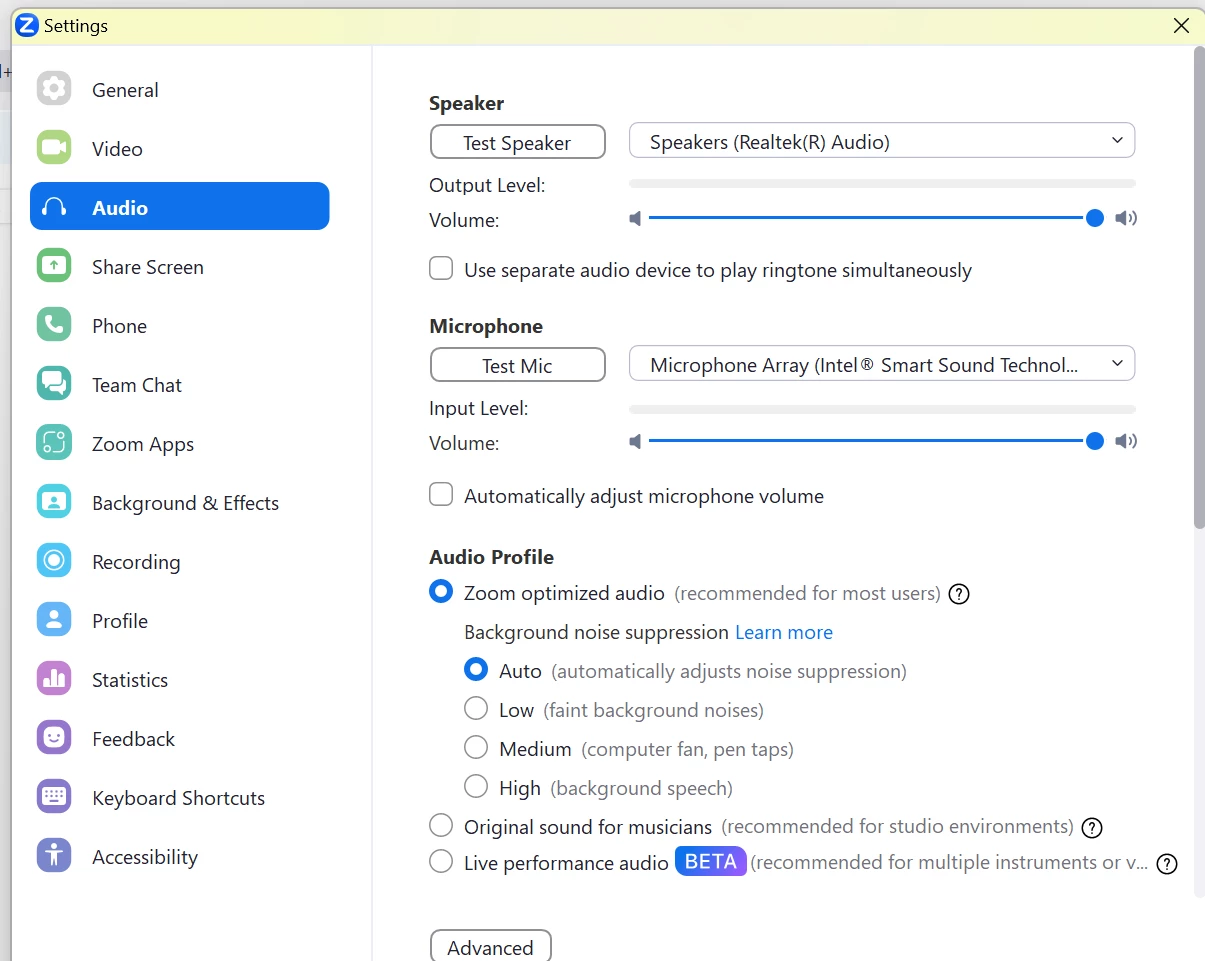Check Automatically adjust microphone volume
The height and width of the screenshot is (961, 1205).
pyautogui.click(x=441, y=495)
